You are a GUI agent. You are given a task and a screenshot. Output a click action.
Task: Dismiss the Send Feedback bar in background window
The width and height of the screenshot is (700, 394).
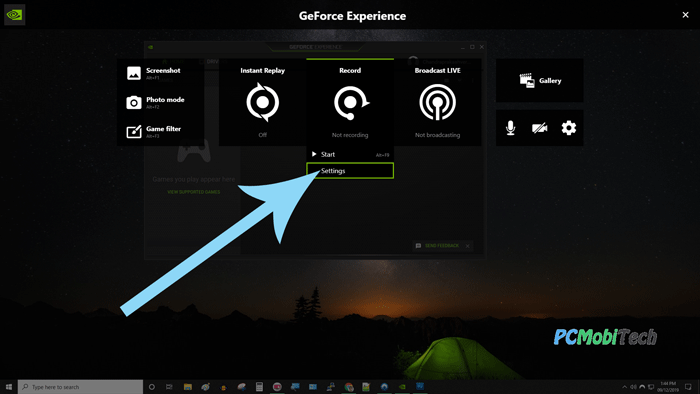click(x=467, y=246)
